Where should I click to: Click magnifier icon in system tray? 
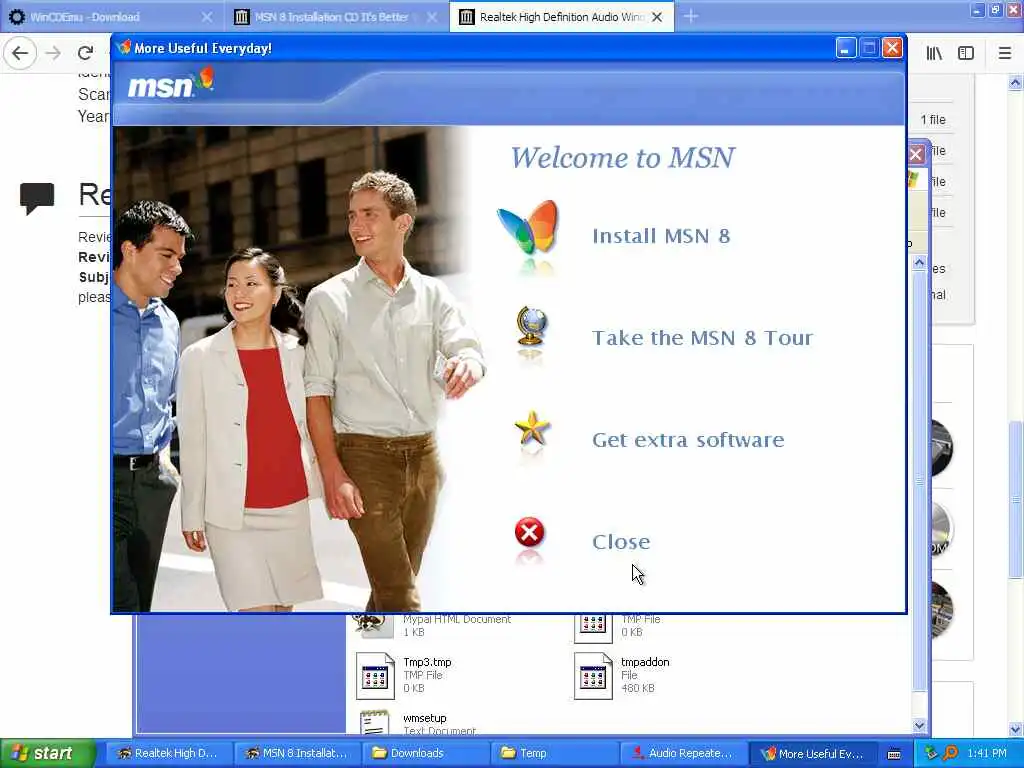click(x=950, y=753)
